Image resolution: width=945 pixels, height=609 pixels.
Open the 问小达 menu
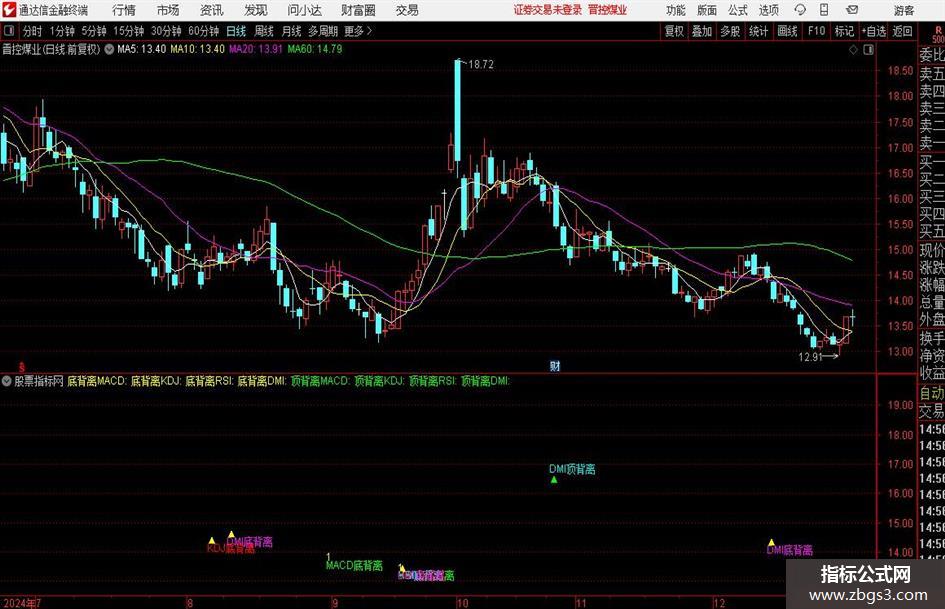(304, 10)
